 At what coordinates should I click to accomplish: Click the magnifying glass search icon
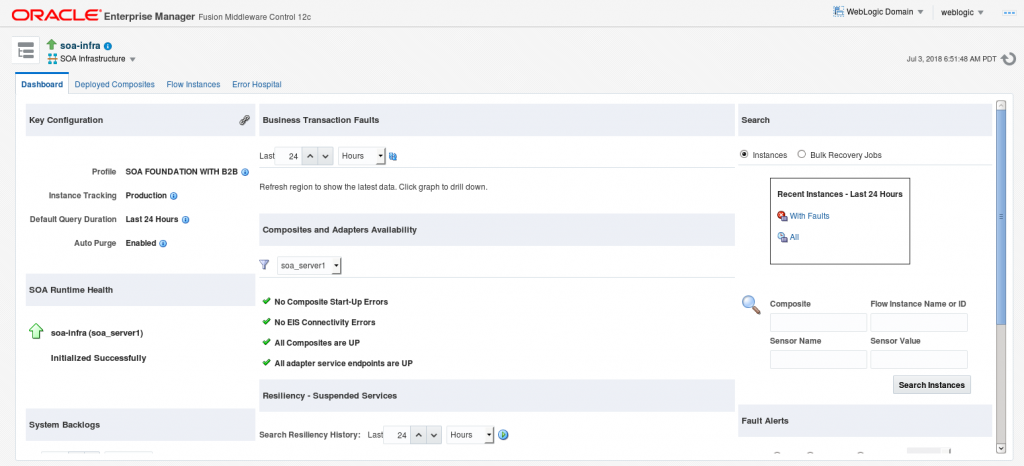click(x=752, y=305)
